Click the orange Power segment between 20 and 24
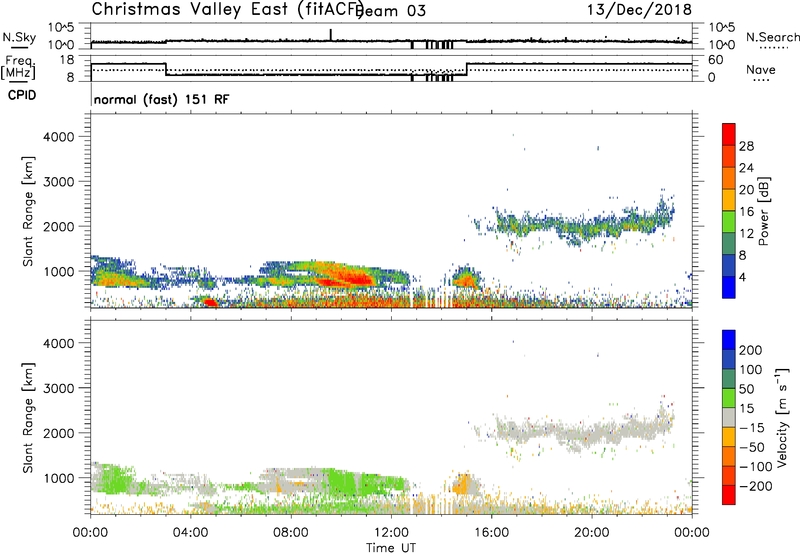 (x=729, y=178)
